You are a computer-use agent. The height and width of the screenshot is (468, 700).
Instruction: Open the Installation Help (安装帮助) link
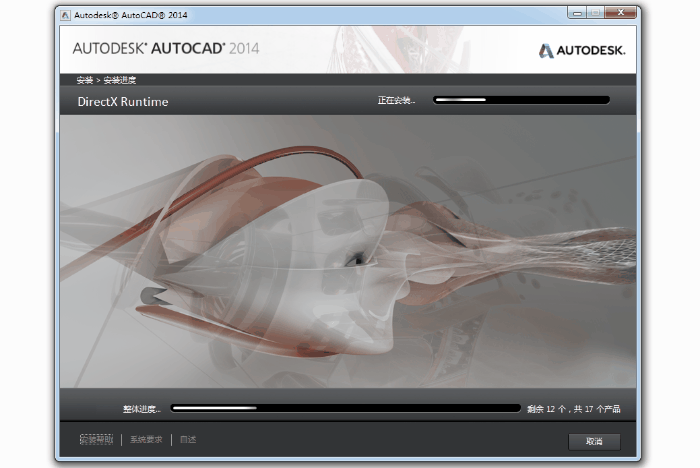[96, 439]
